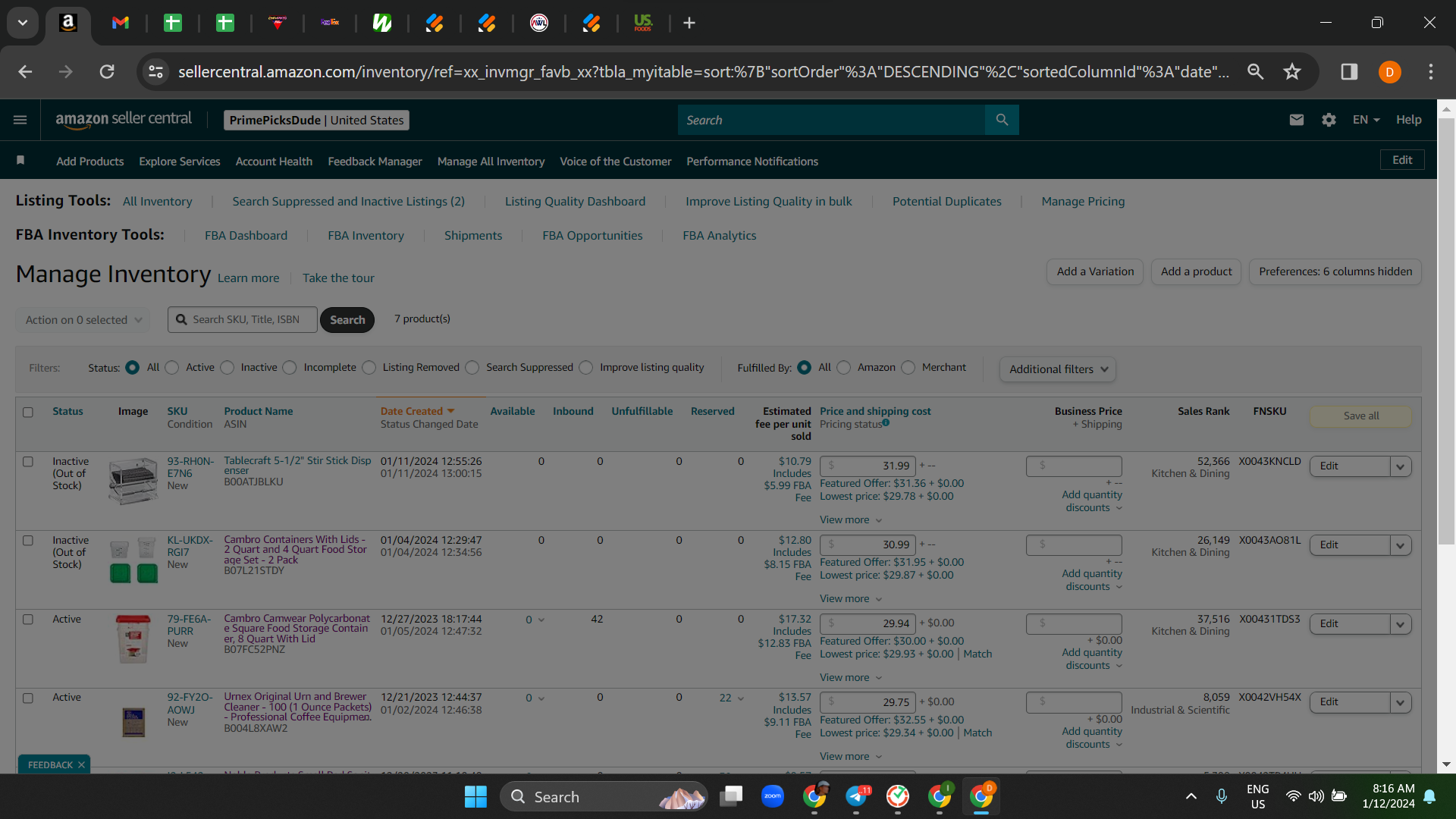Open Account Health in the favorites bar
This screenshot has width=1456, height=819.
[x=274, y=162]
